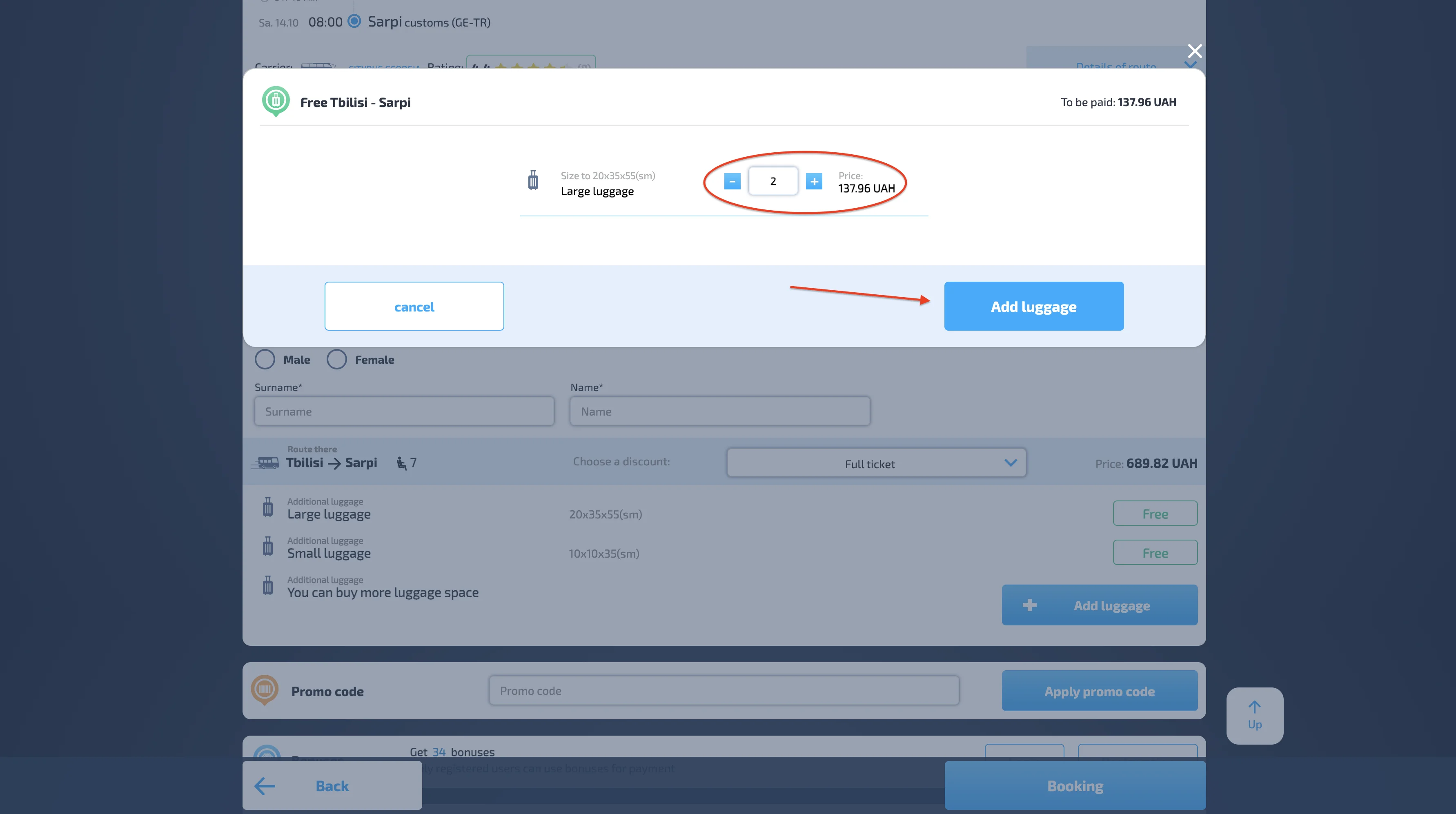
Task: Click the blue Add luggage button in dialog
Action: 1033,307
